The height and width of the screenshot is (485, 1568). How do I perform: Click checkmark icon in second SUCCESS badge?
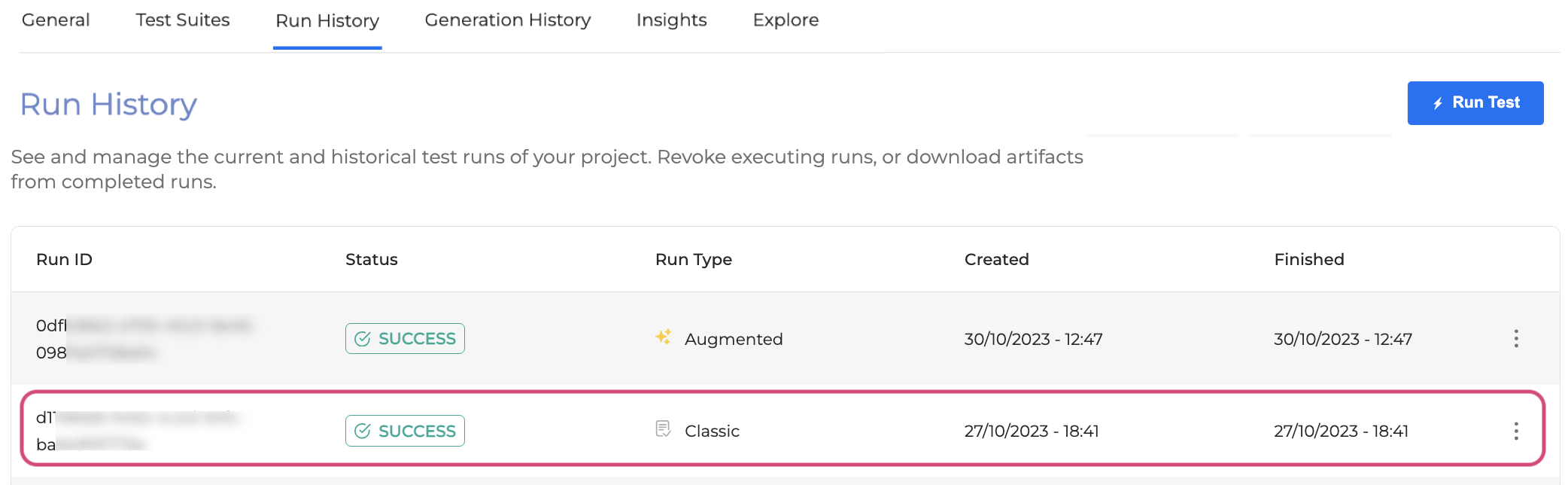[x=363, y=431]
